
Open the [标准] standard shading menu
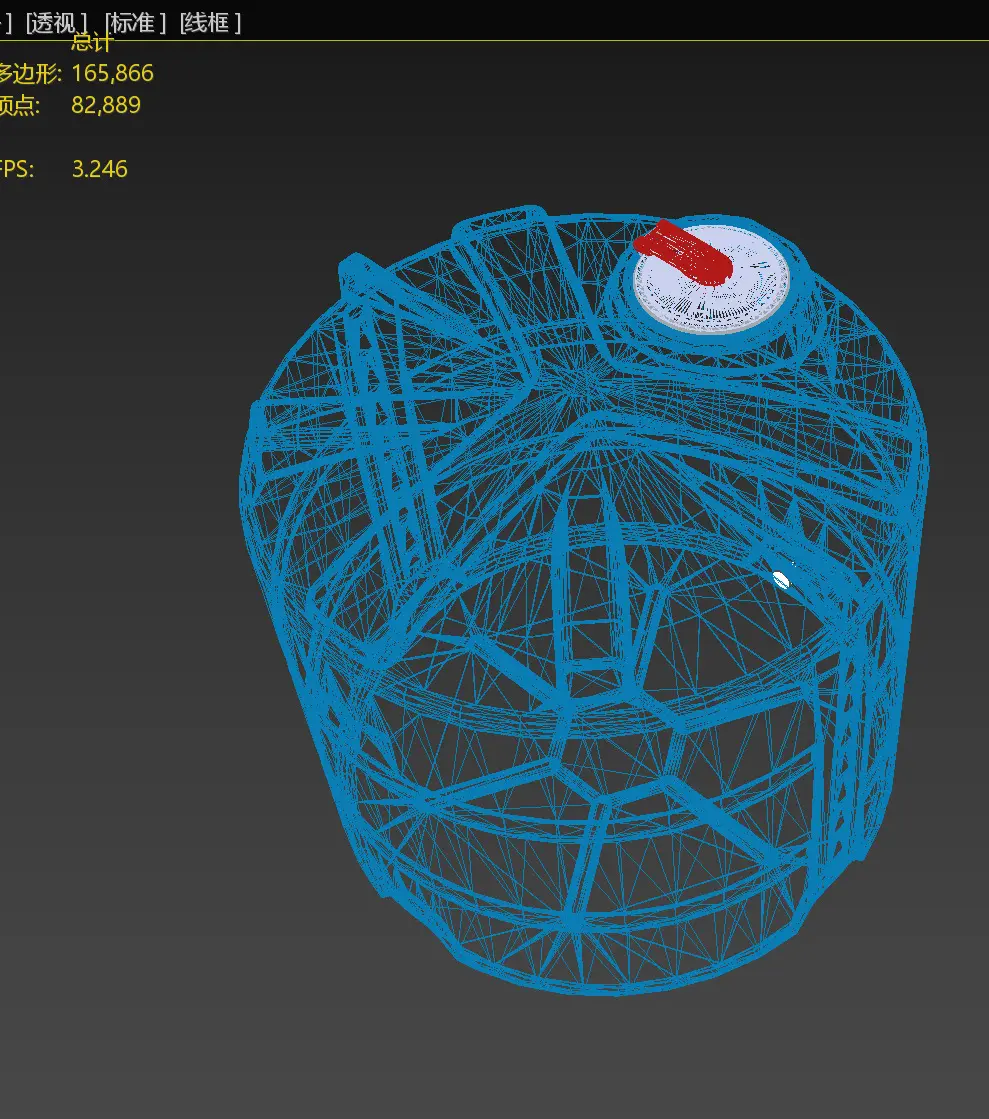(135, 23)
